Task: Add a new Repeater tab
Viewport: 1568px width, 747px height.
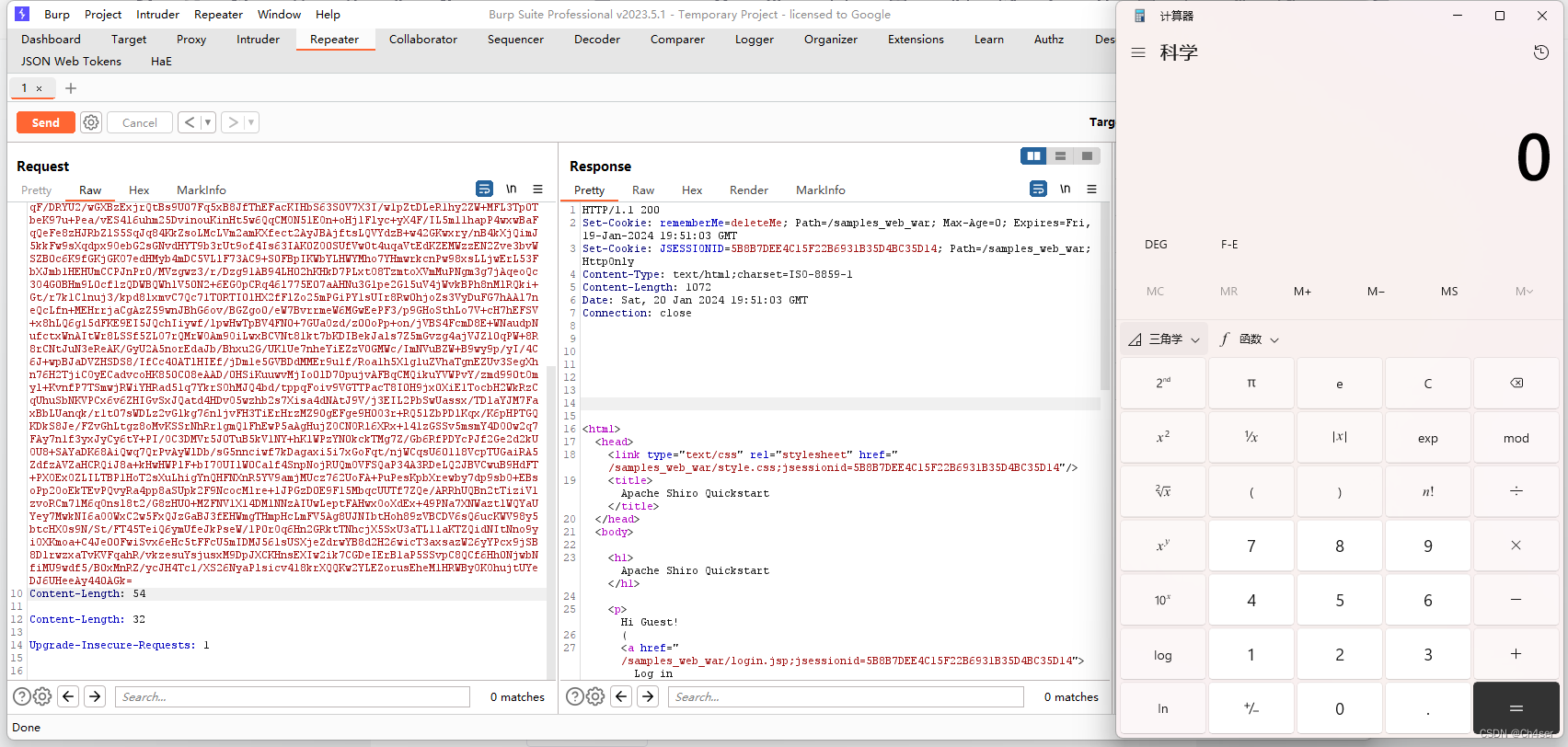Action: pyautogui.click(x=71, y=88)
